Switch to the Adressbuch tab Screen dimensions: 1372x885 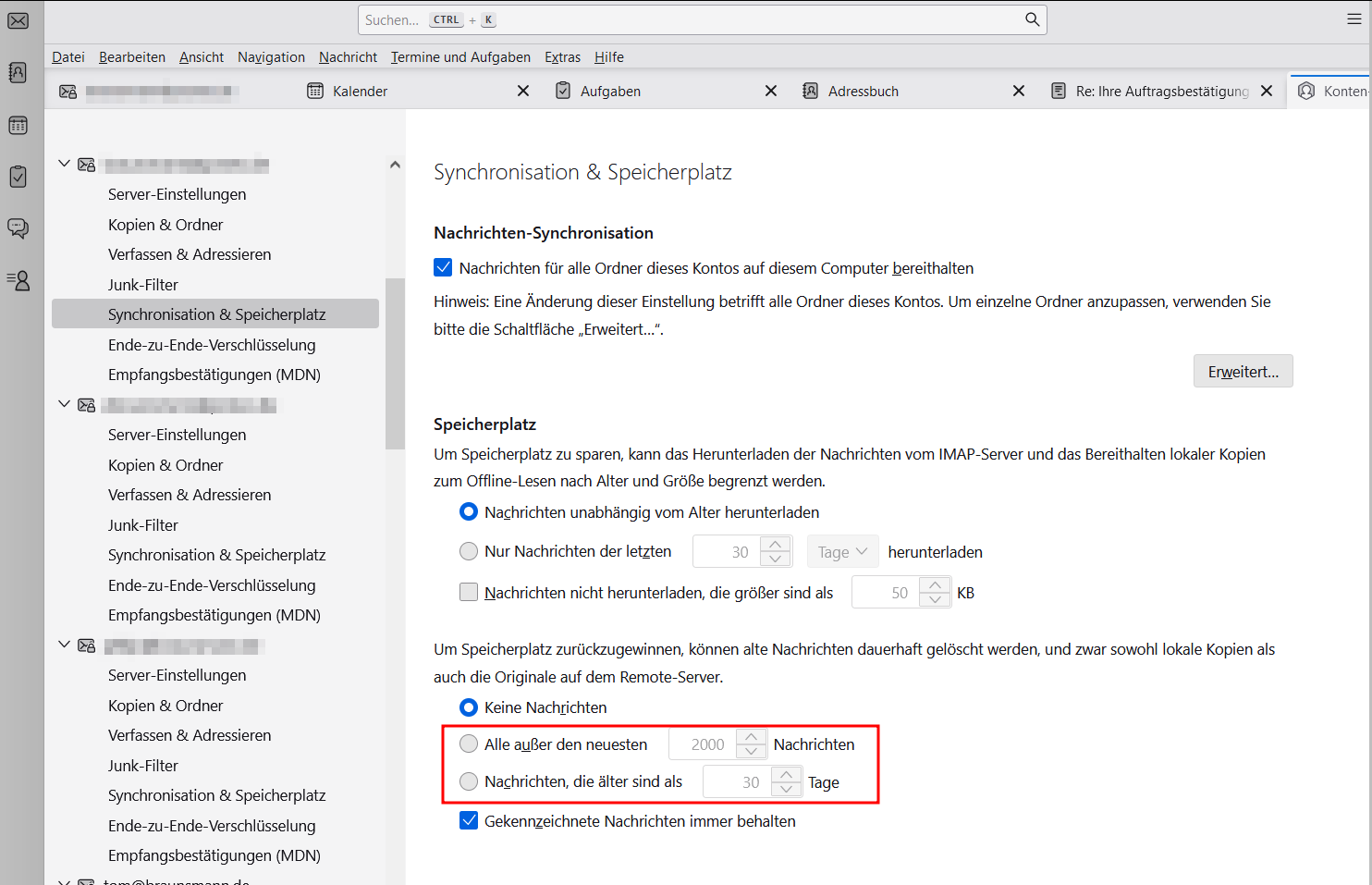(x=863, y=91)
